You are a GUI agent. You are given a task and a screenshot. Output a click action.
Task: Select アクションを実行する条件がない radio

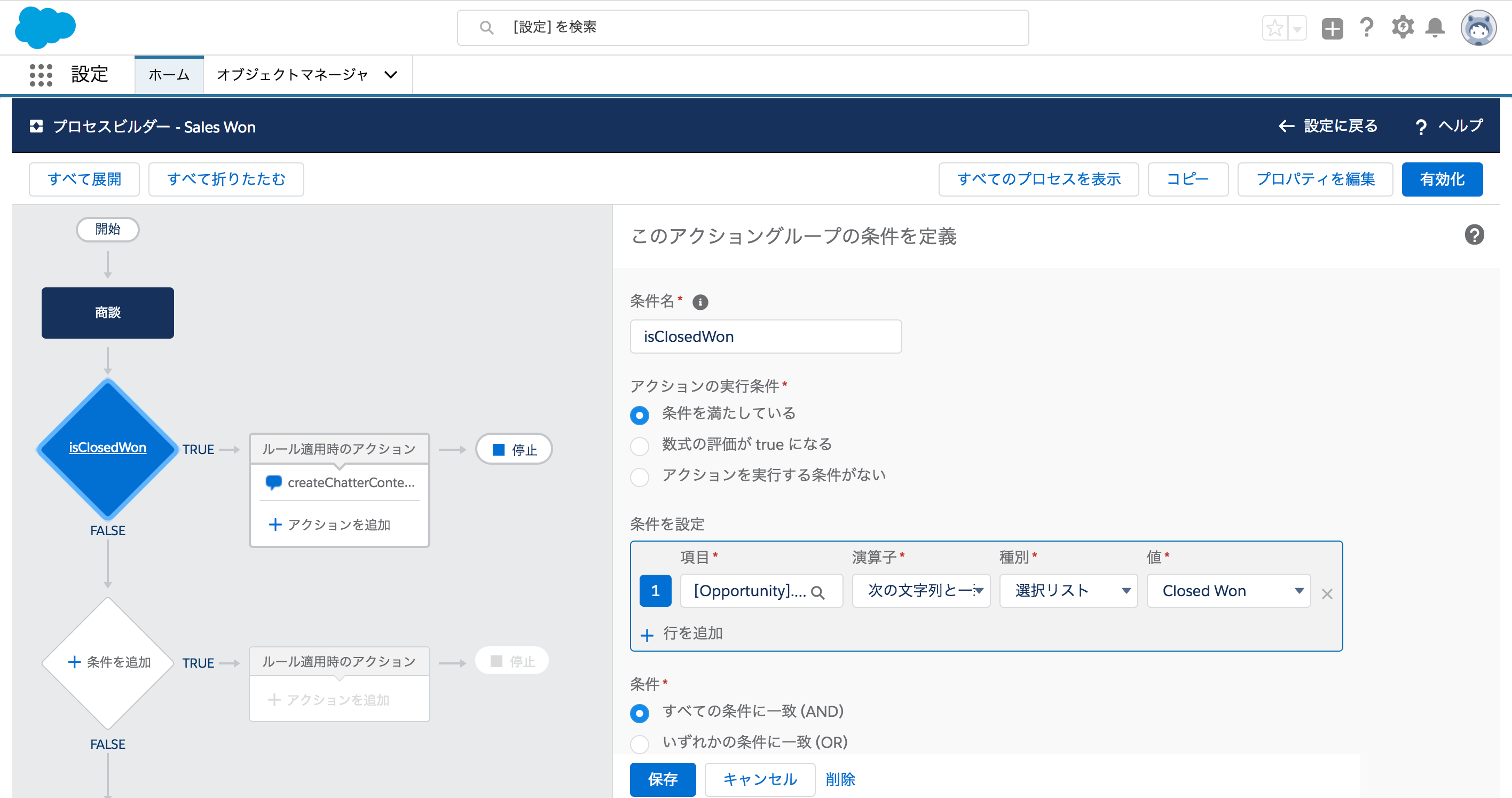click(640, 477)
